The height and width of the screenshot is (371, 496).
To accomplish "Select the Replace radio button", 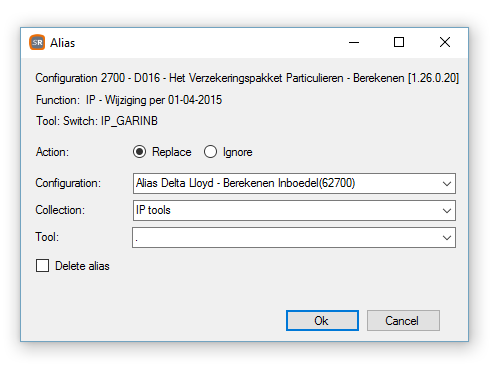I will pyautogui.click(x=139, y=152).
